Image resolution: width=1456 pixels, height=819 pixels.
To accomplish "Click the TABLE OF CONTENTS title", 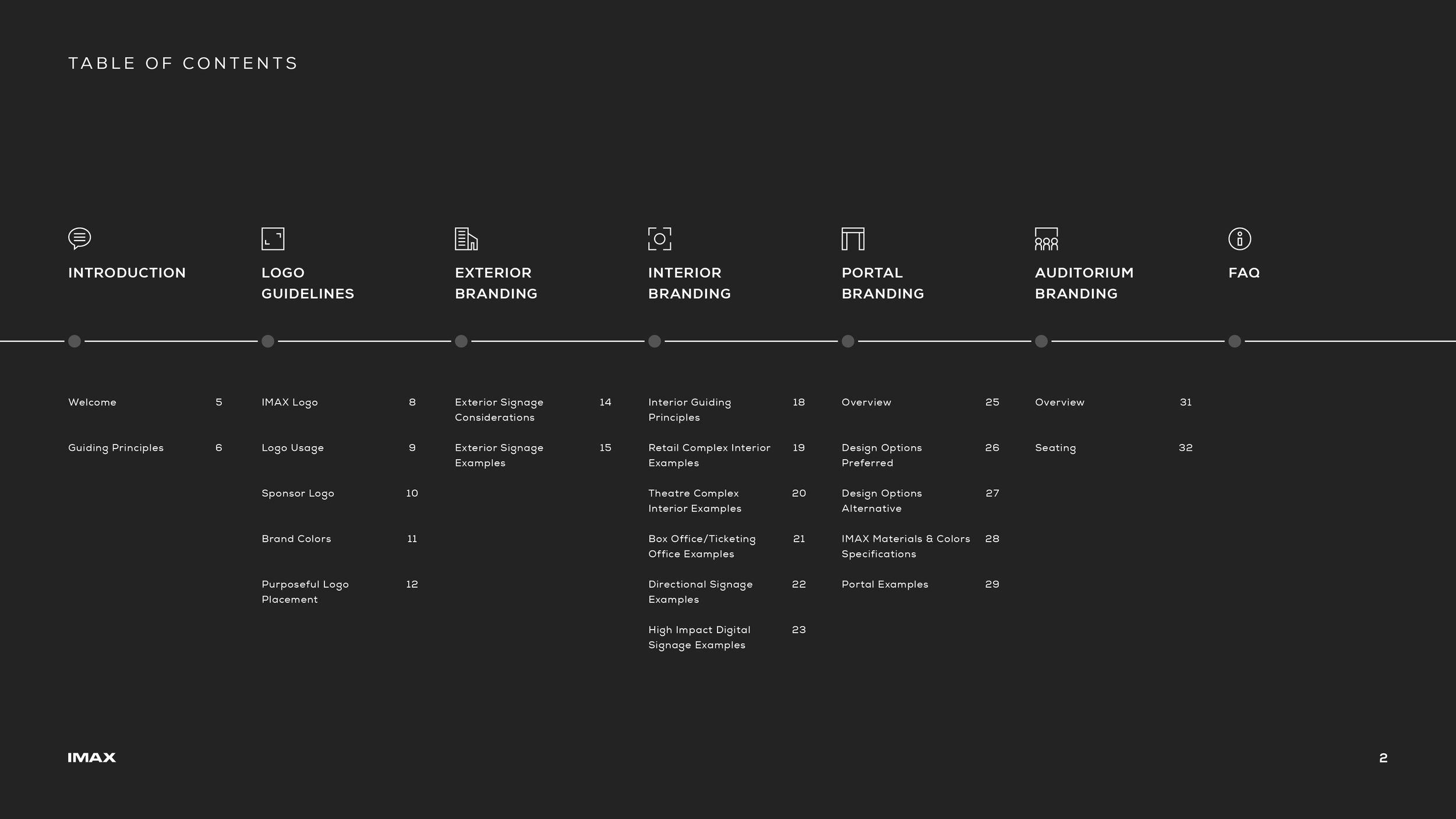I will (x=183, y=63).
